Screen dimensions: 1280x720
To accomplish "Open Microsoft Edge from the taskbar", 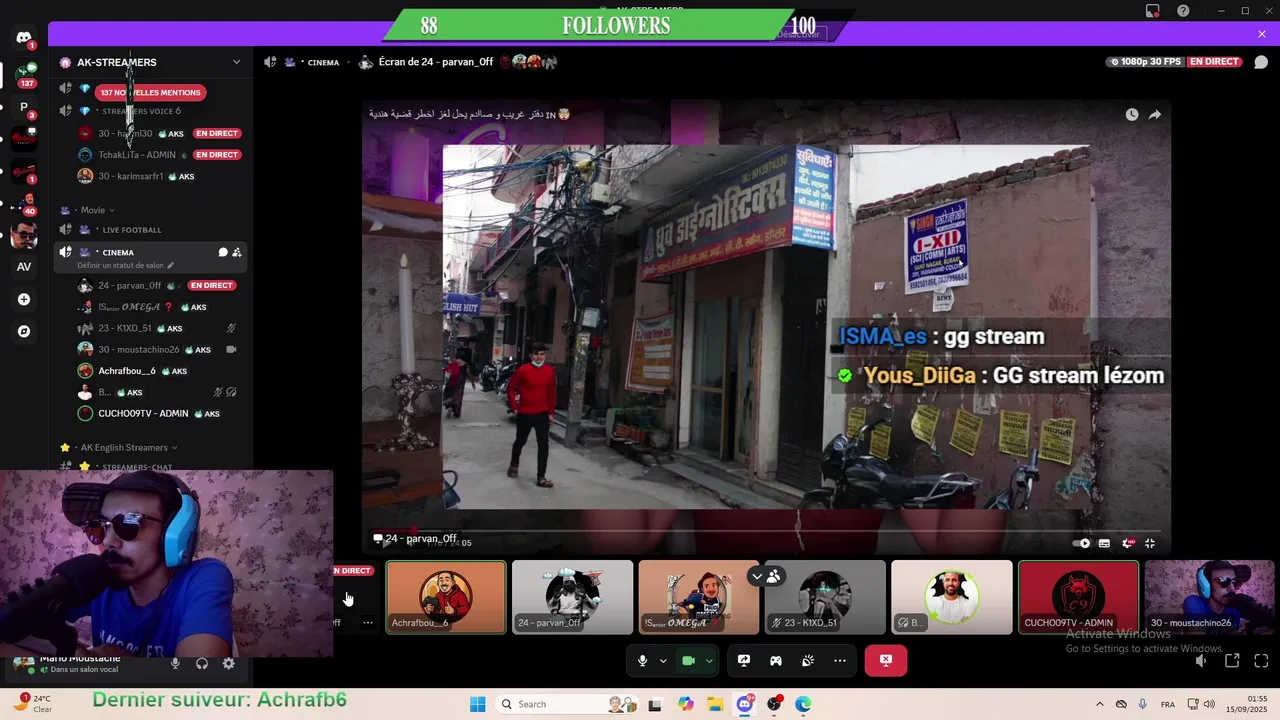I will (x=803, y=704).
